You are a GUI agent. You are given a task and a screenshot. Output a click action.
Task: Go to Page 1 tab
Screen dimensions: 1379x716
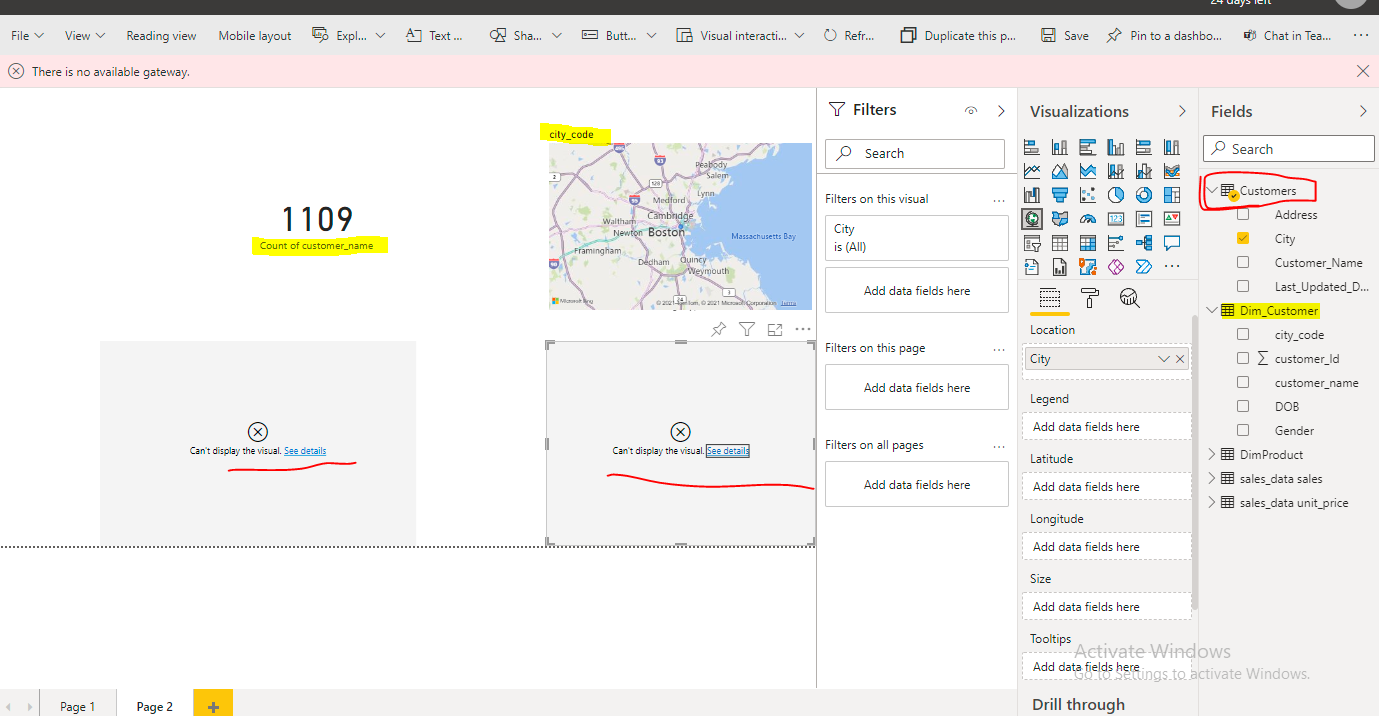coord(78,706)
